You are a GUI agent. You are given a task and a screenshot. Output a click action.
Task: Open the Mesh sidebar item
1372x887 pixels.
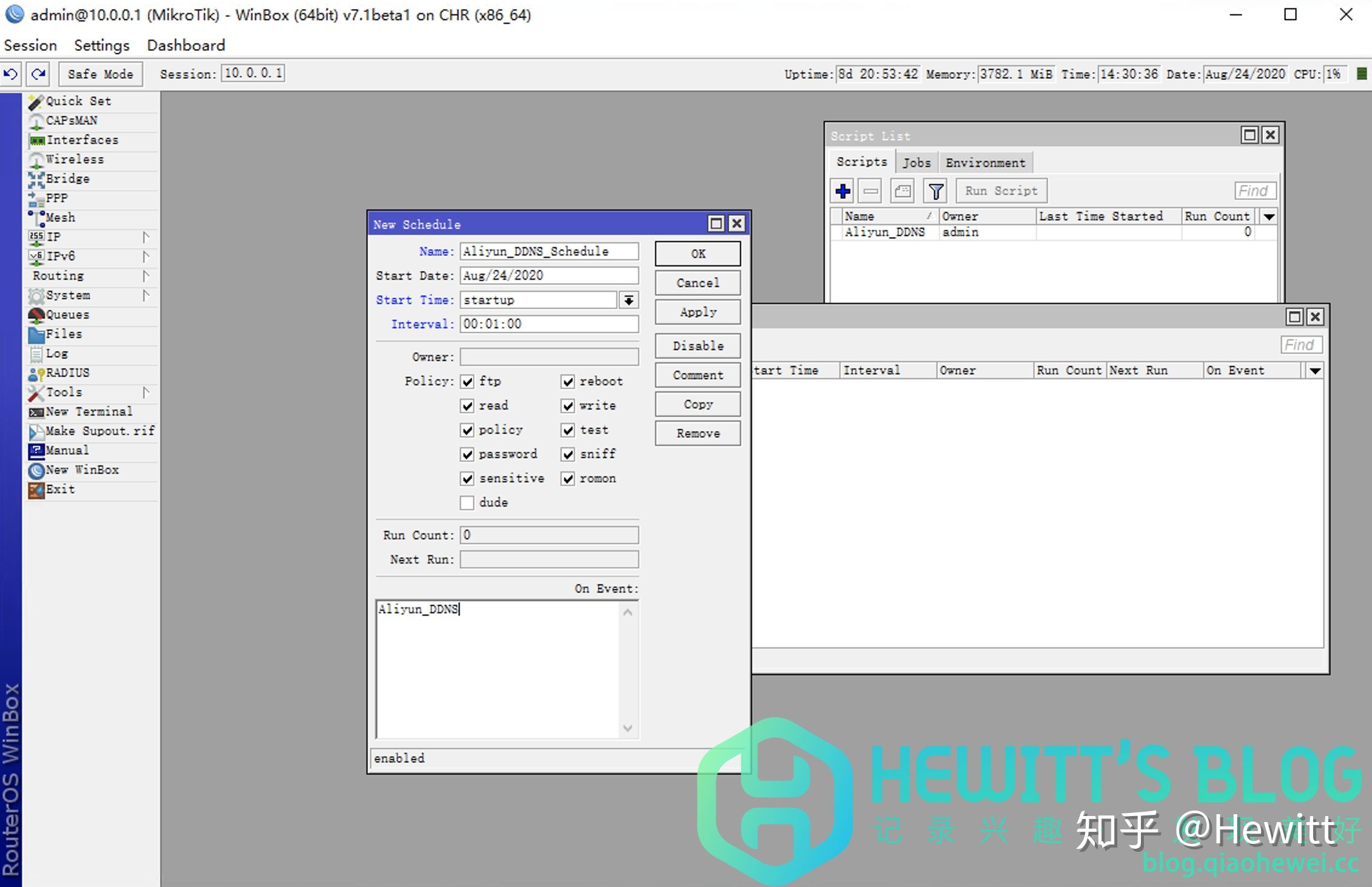(x=92, y=218)
